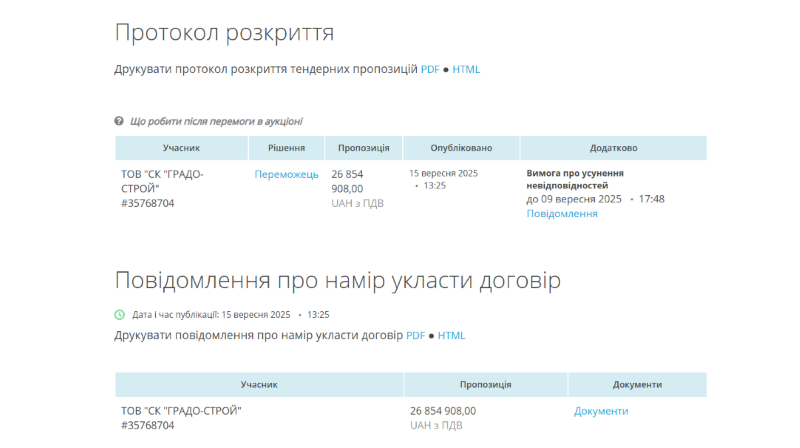
Task: Click the Переможець decision link
Action: [286, 174]
